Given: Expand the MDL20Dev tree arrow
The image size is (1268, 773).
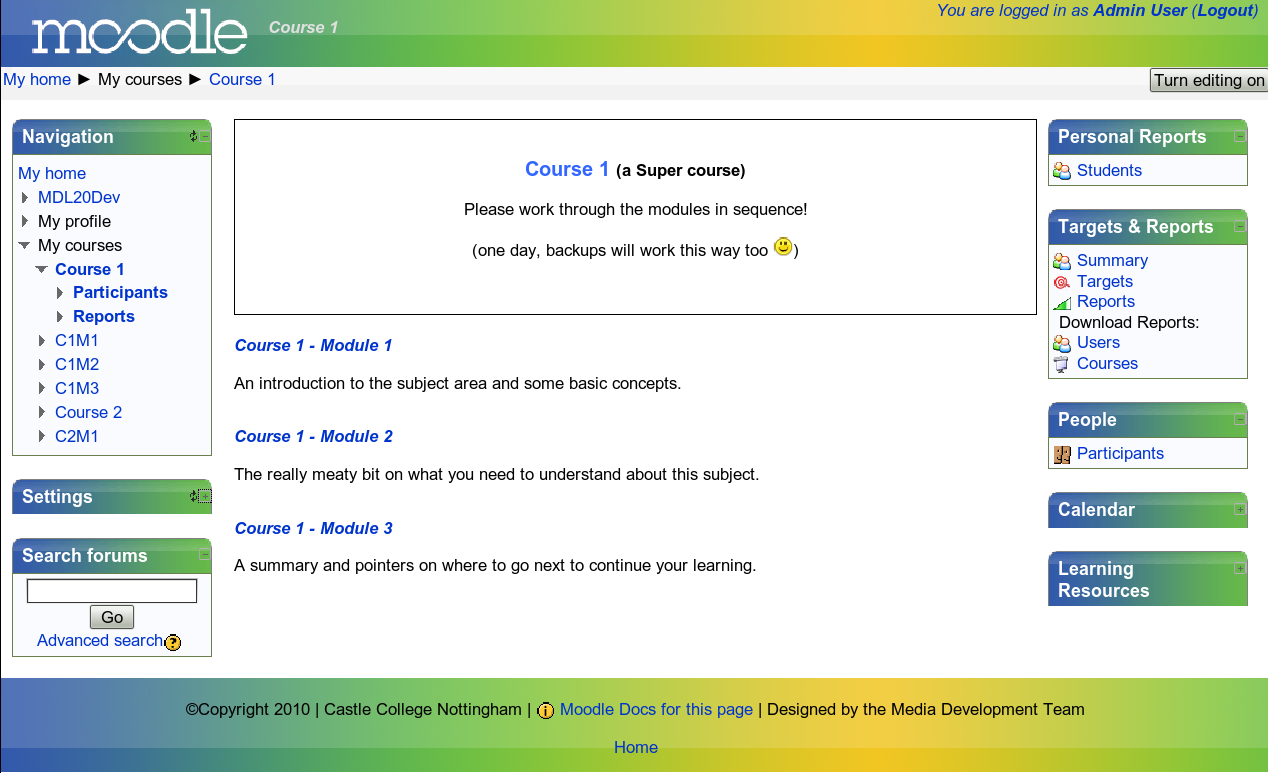Looking at the screenshot, I should (x=25, y=198).
